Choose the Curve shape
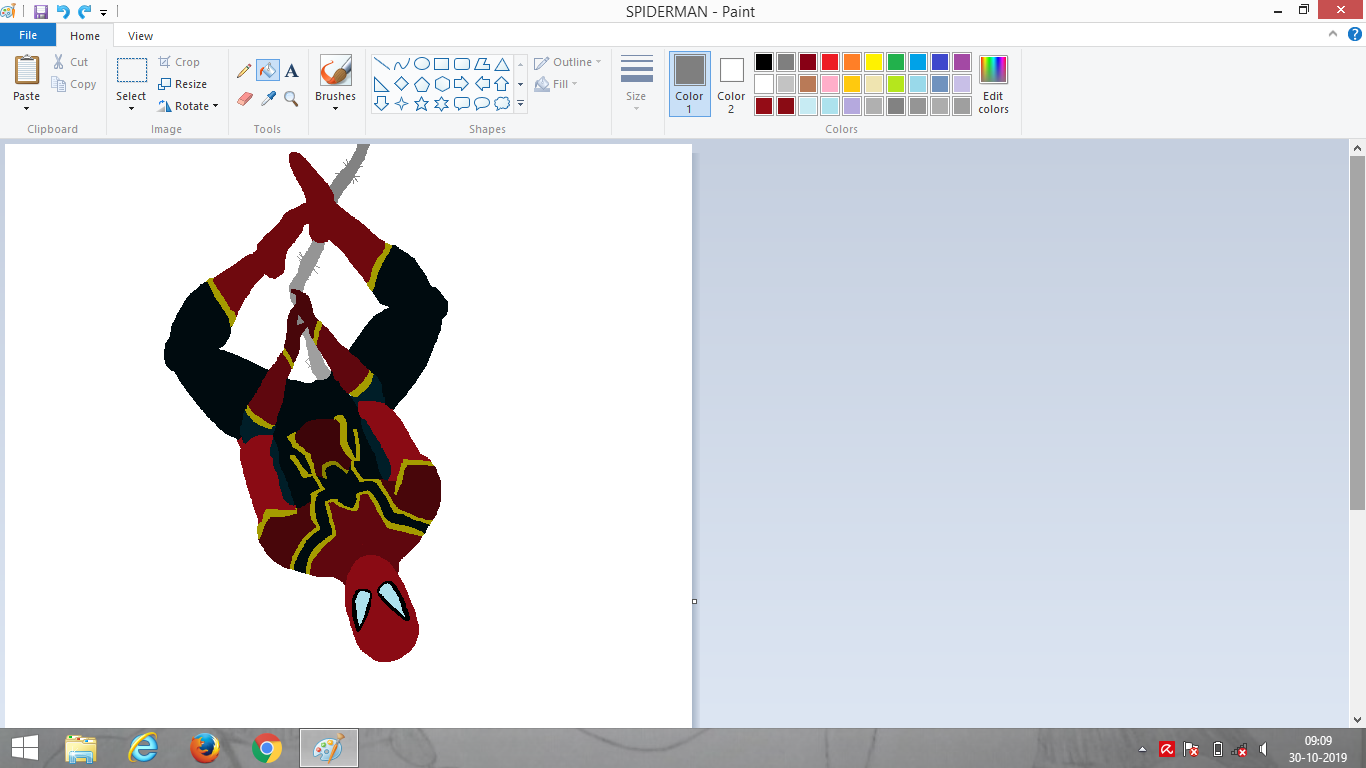This screenshot has height=768, width=1366. coord(402,64)
